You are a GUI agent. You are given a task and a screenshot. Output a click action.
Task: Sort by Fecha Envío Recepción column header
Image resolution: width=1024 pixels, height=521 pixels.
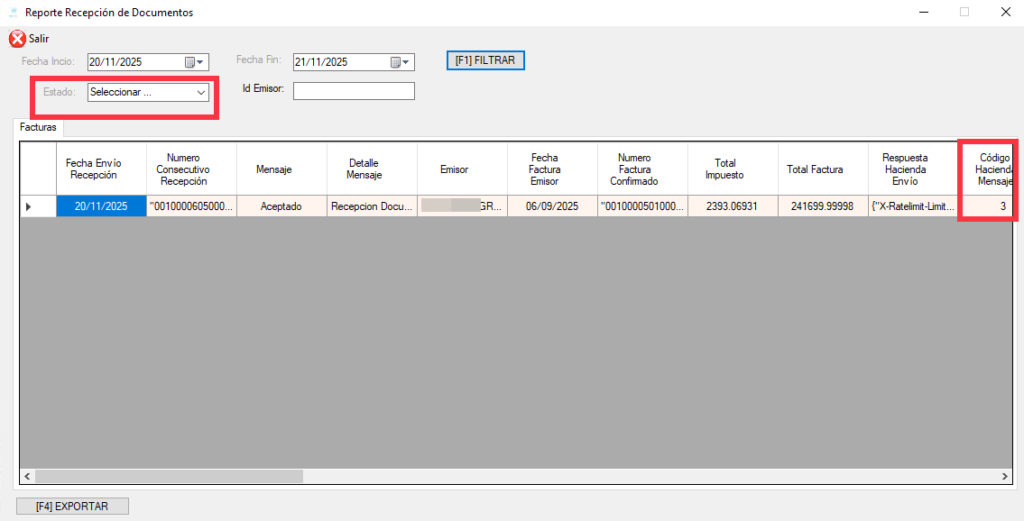[101, 169]
